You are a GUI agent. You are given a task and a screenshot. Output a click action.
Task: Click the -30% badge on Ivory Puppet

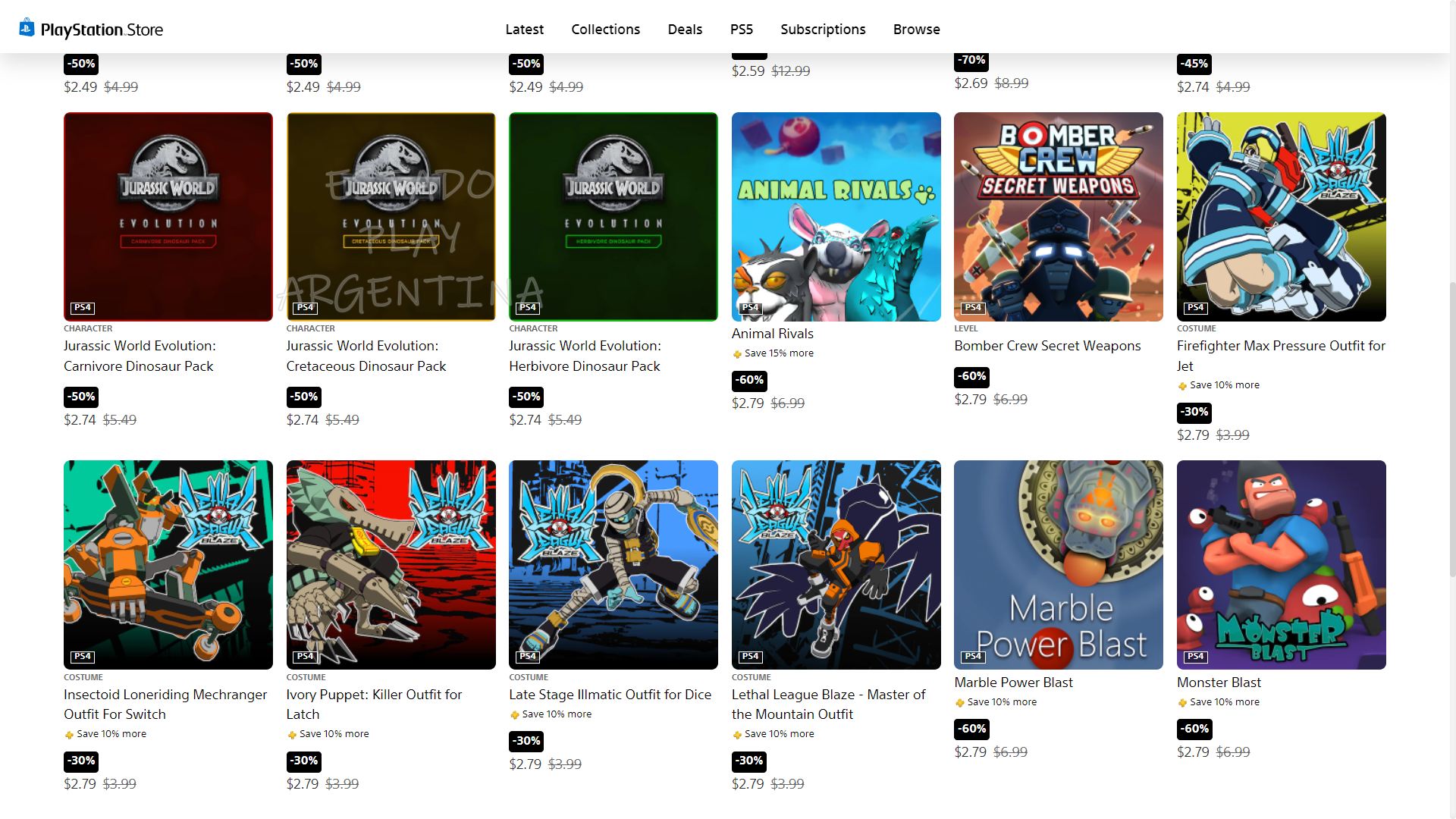click(304, 761)
